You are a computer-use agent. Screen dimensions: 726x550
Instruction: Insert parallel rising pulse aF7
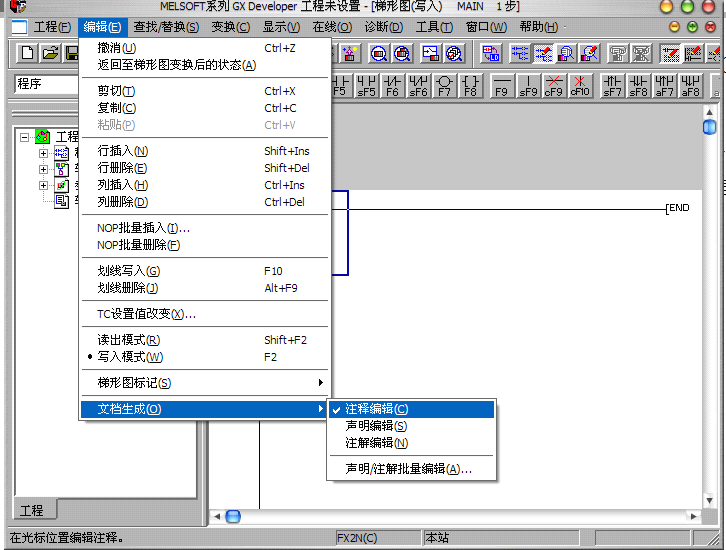click(x=664, y=86)
